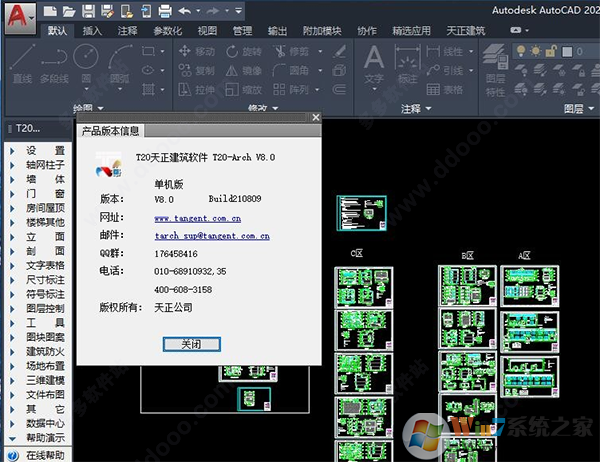This screenshot has height=462, width=600.
Task: Click the Open folder icon in quick access
Action: click(x=69, y=11)
